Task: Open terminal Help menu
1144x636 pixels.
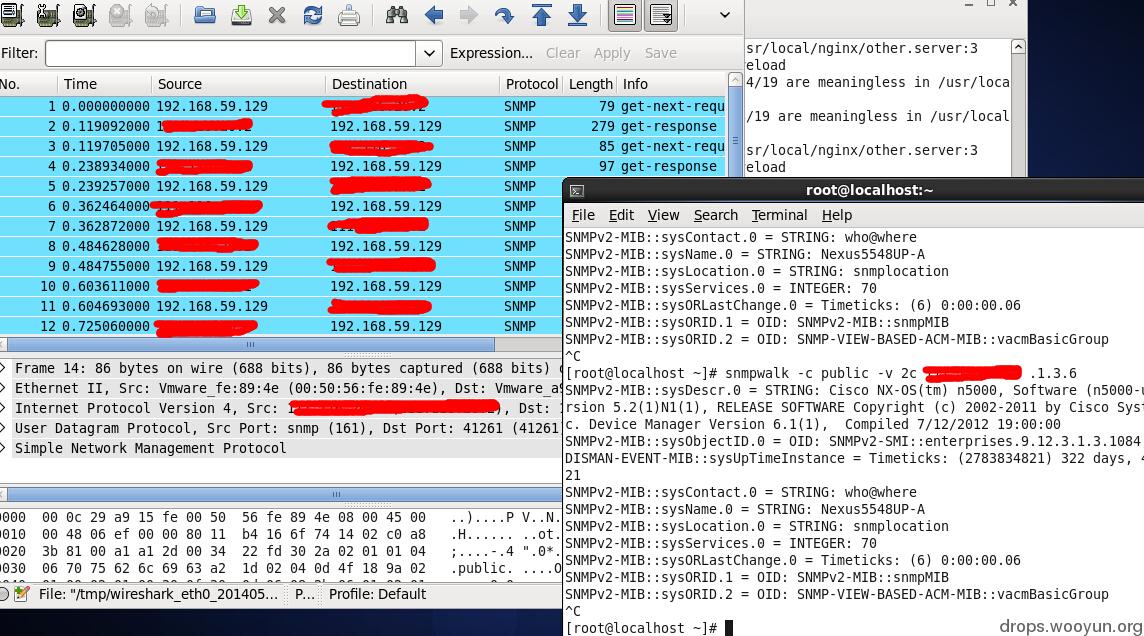Action: click(x=836, y=215)
